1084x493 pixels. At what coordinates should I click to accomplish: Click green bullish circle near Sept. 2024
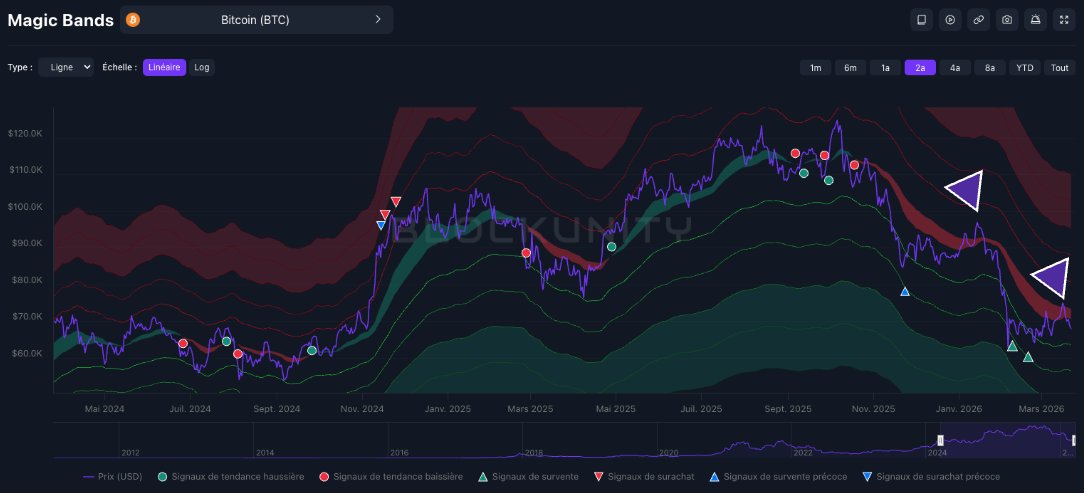pos(312,351)
